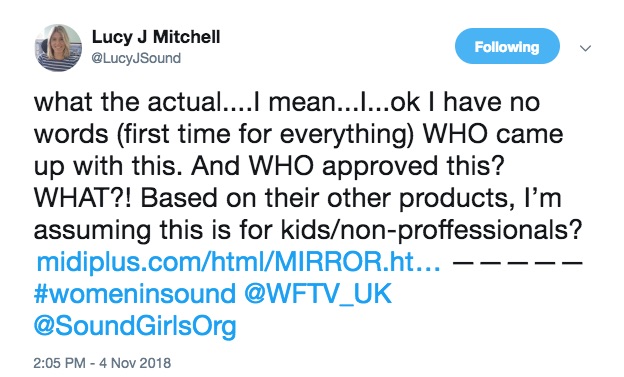Select the #womeninsound hashtag

(135, 294)
